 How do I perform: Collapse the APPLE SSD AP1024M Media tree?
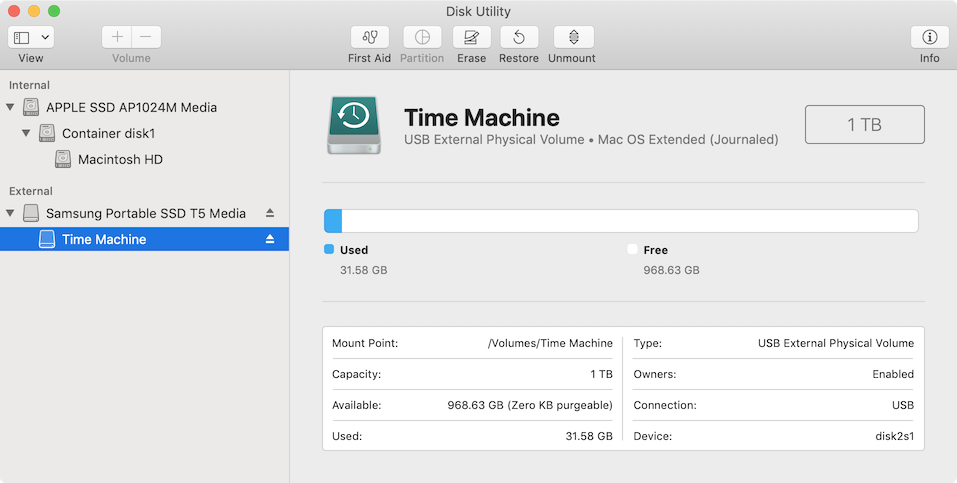[11, 107]
